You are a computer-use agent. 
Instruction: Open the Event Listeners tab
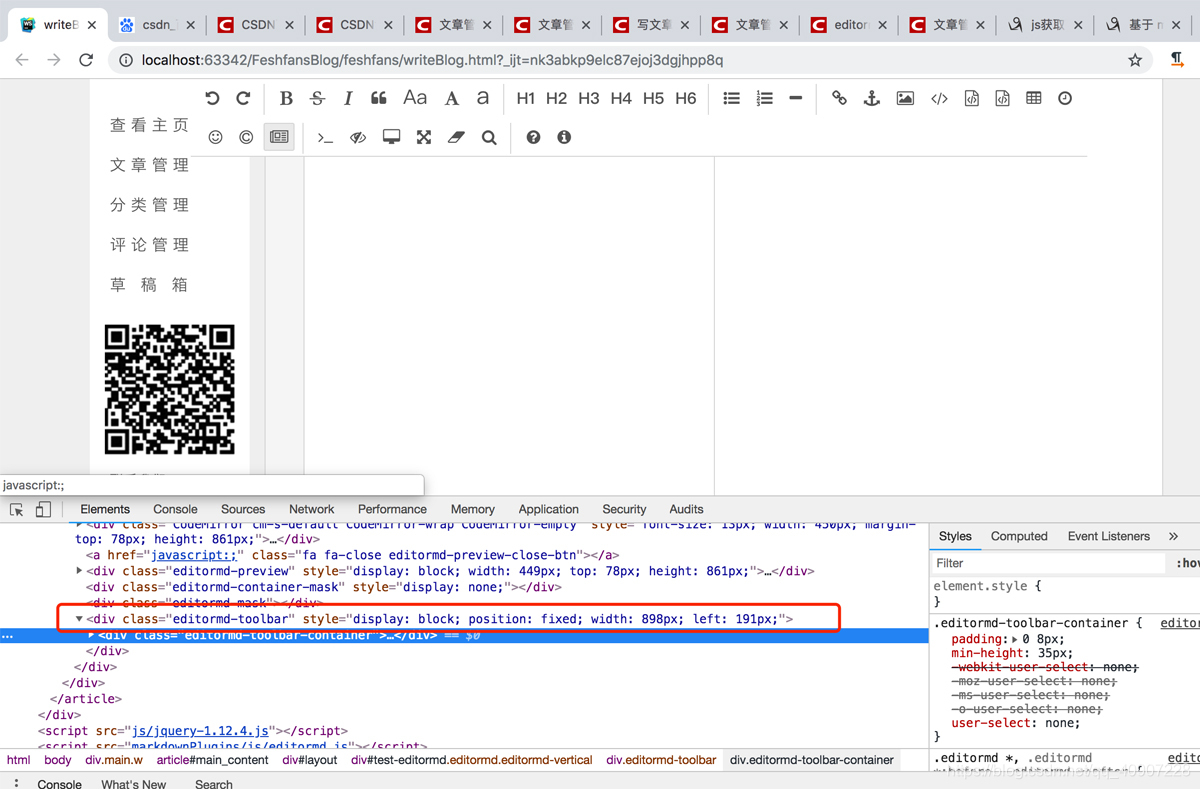(1109, 536)
